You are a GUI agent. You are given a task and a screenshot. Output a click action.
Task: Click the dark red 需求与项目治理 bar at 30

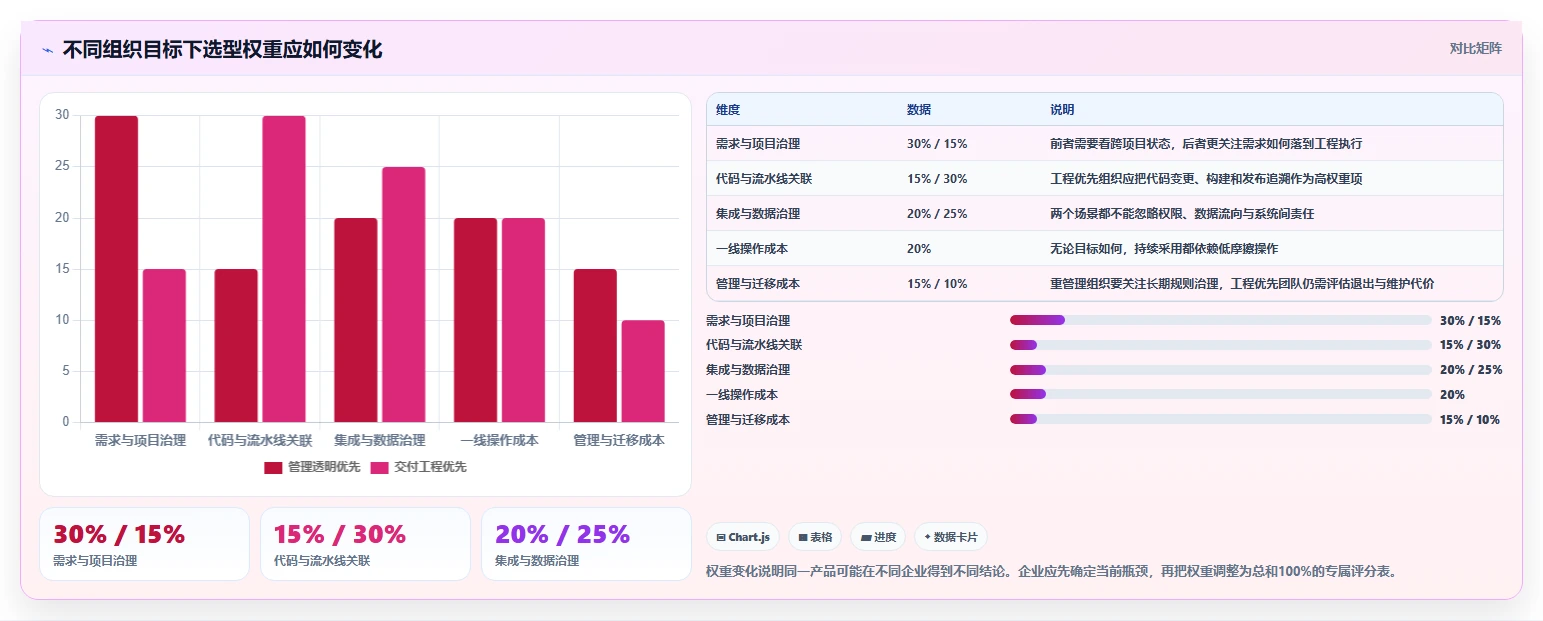[116, 269]
